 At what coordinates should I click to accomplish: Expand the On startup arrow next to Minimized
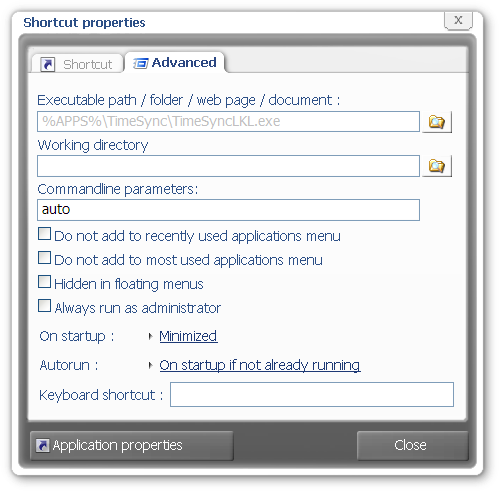151,337
